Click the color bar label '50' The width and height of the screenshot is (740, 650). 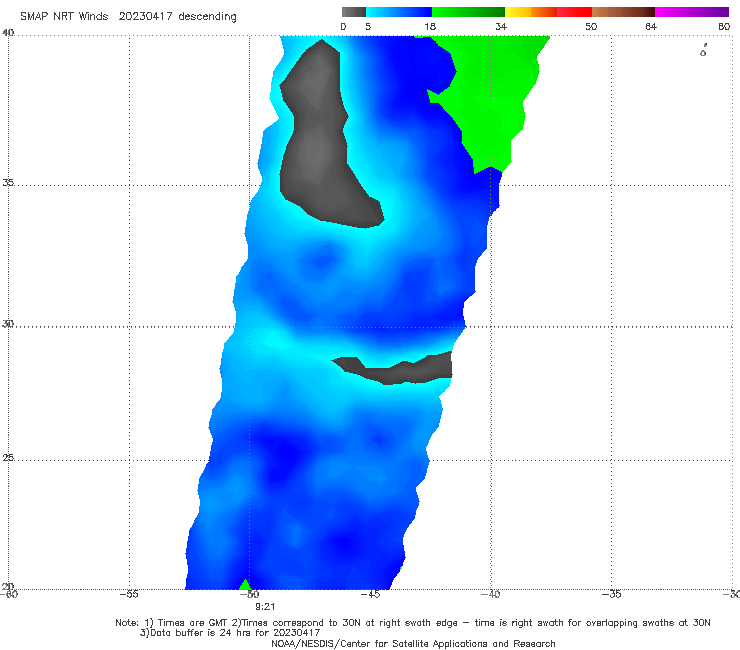[591, 27]
